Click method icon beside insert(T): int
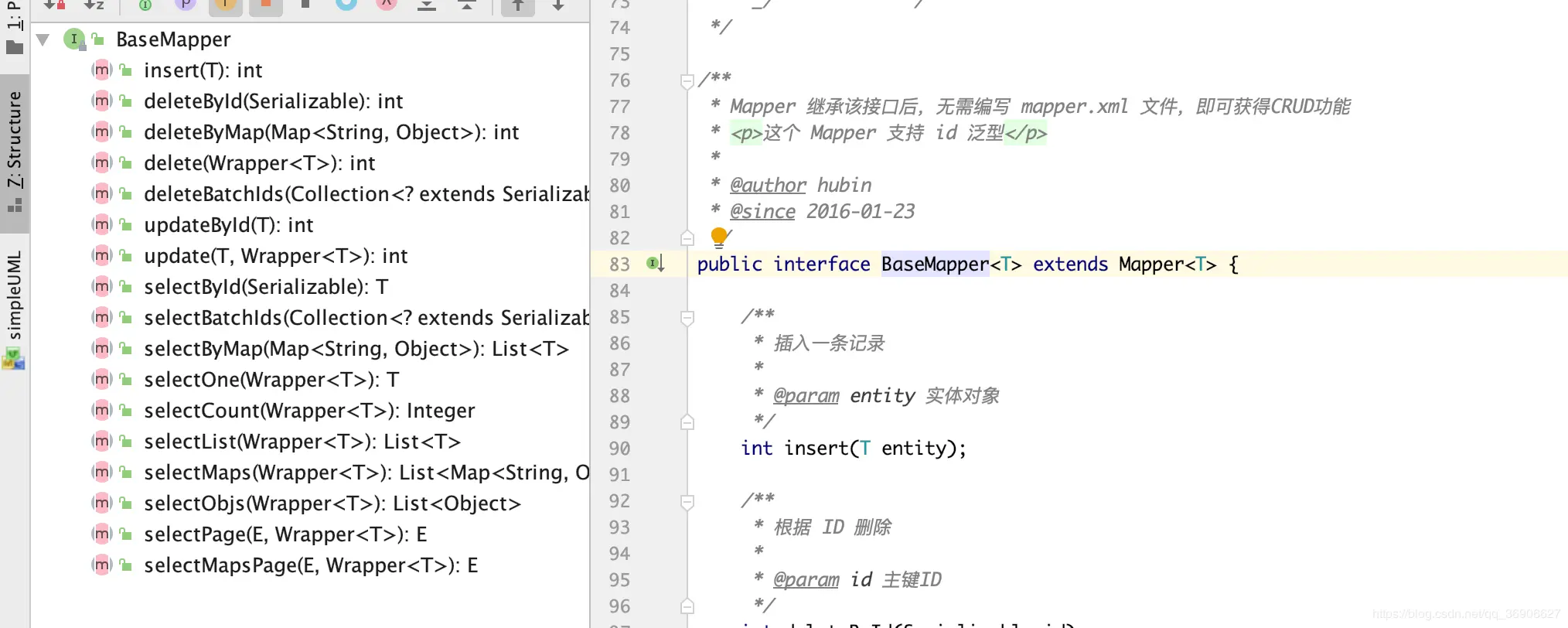Viewport: 1568px width, 628px height. tap(101, 70)
